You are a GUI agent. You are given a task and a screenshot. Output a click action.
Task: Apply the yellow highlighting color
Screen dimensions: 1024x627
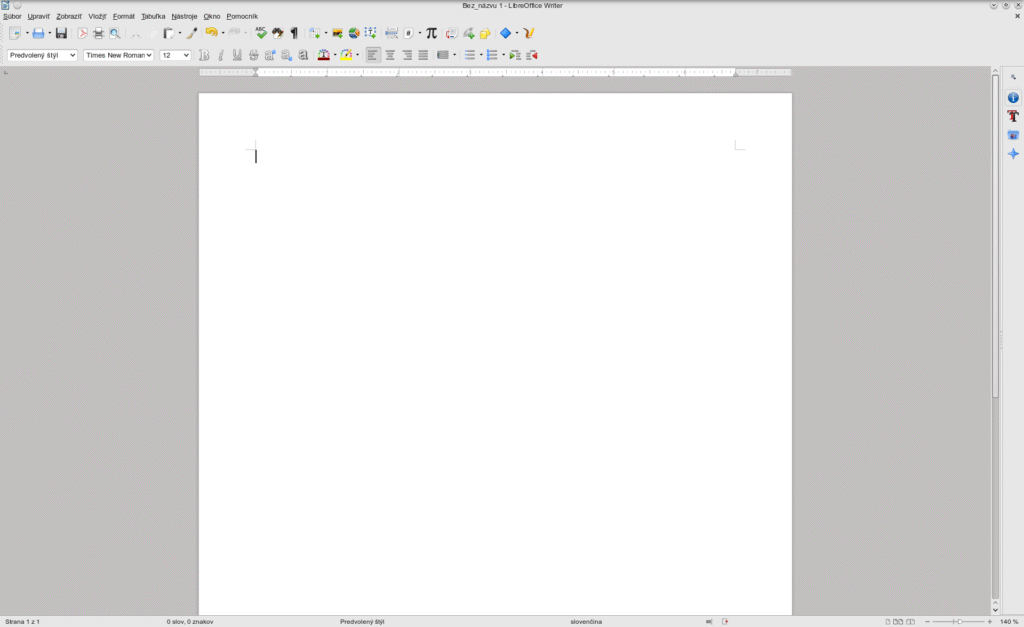click(x=346, y=56)
